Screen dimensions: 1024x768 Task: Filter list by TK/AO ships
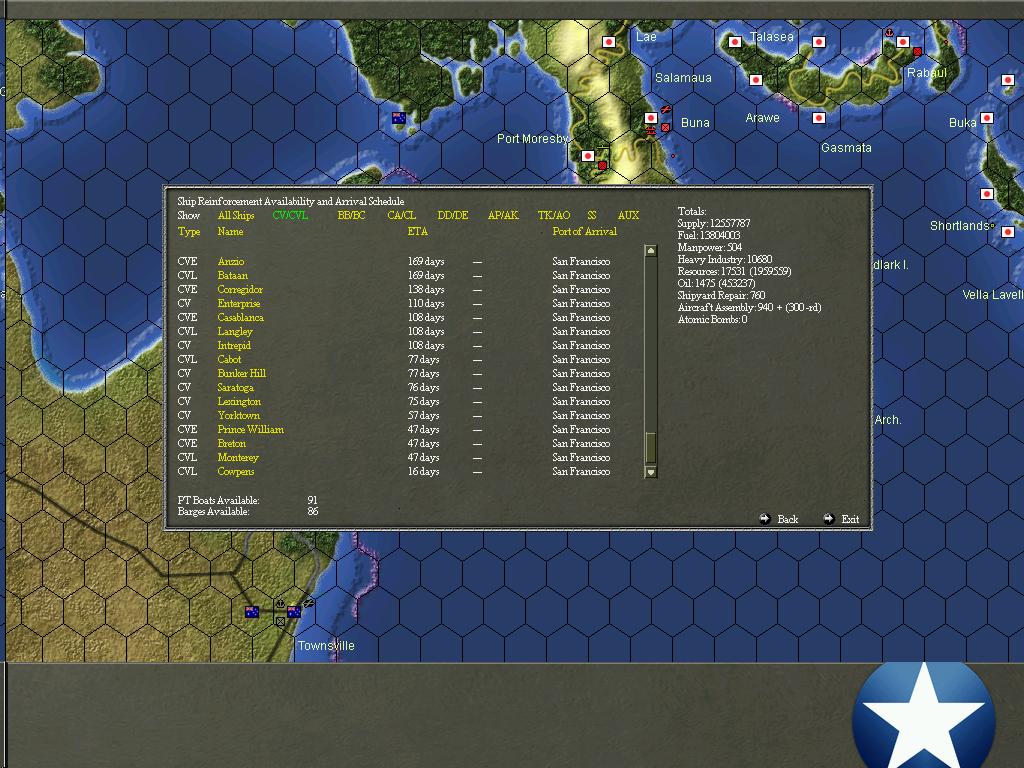(x=554, y=215)
